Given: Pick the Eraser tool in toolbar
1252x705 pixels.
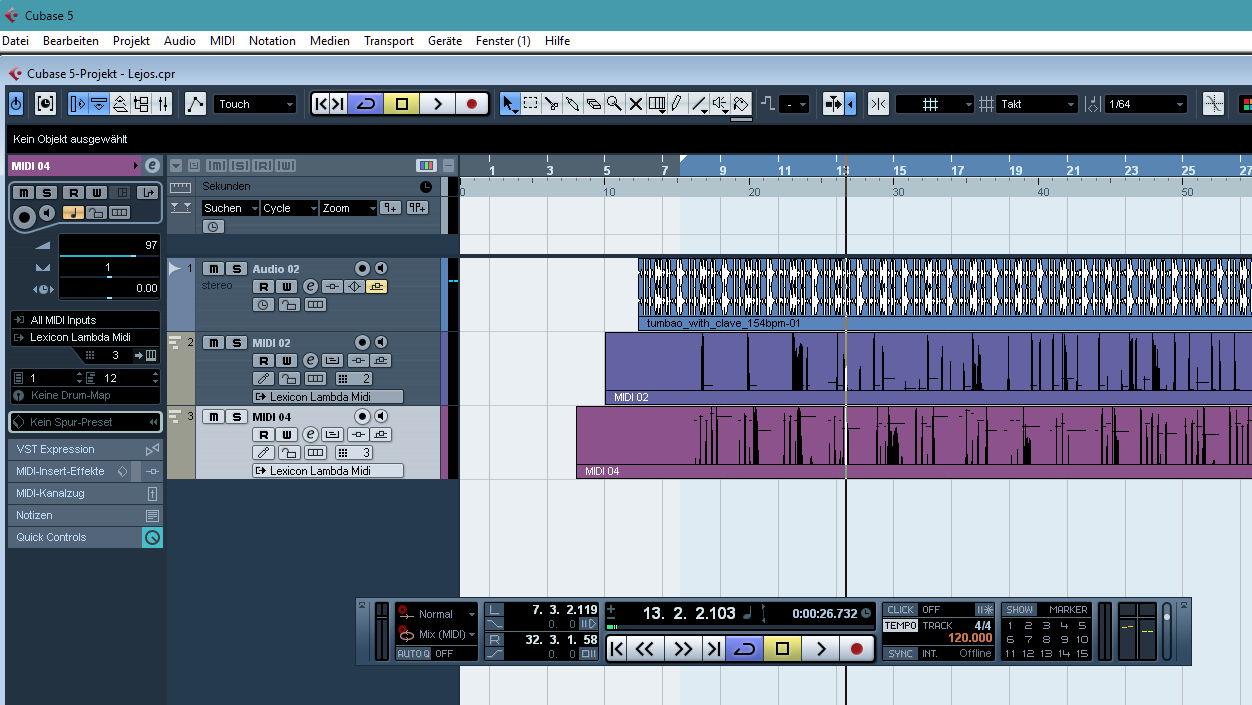Looking at the screenshot, I should [593, 104].
